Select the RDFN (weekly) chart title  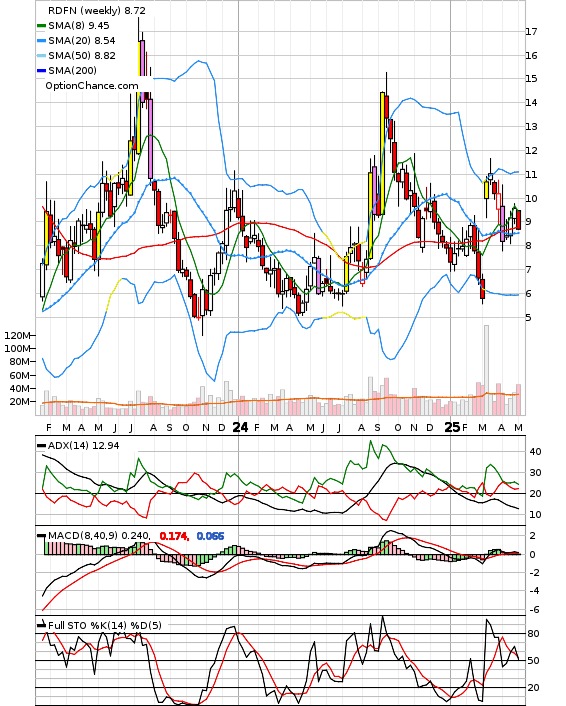point(97,10)
